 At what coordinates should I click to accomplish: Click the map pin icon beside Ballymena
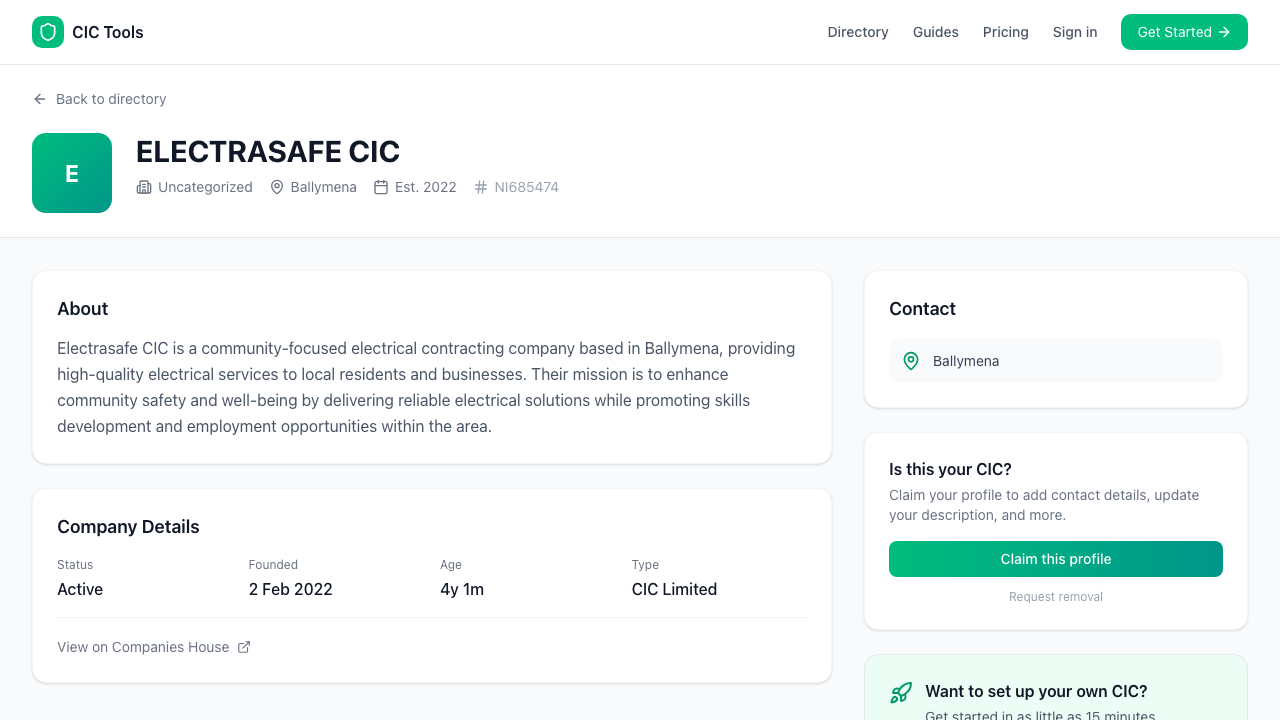pyautogui.click(x=276, y=187)
